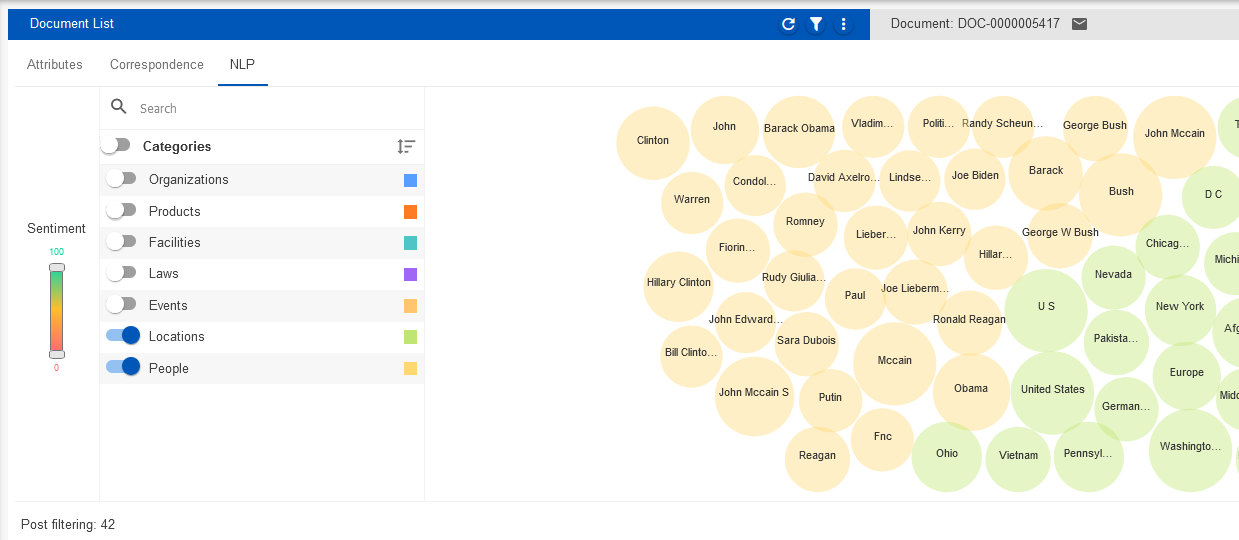
Task: Click into the category Search field
Action: pos(276,108)
